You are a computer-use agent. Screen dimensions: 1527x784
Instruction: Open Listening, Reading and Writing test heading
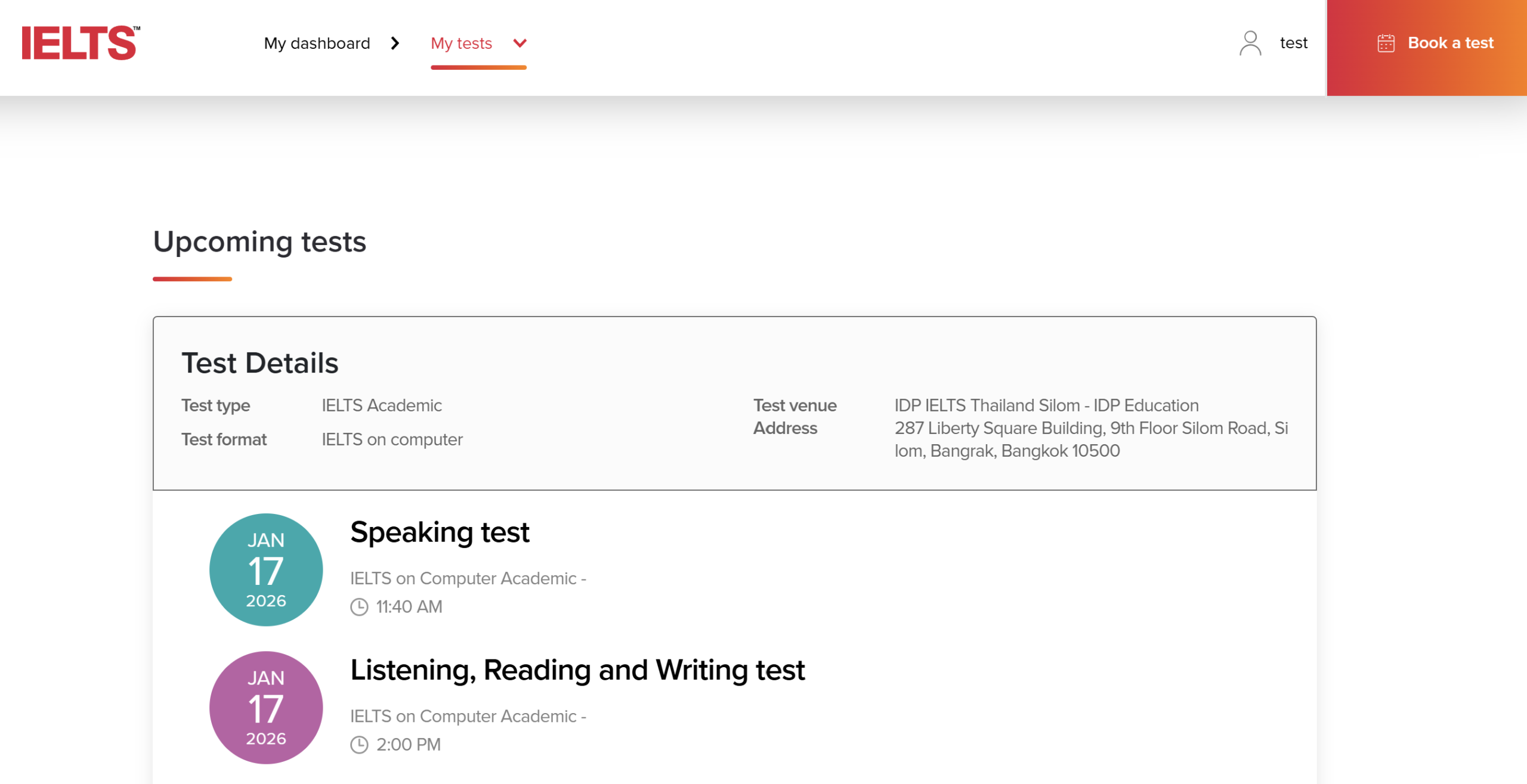[x=577, y=670]
